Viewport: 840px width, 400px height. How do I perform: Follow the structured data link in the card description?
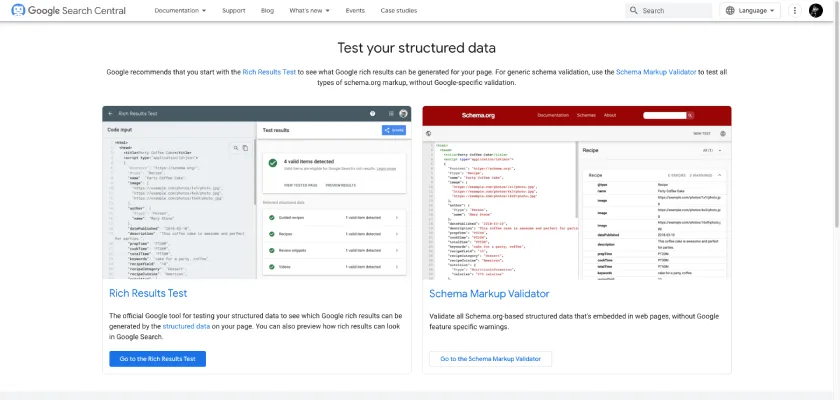tap(186, 325)
